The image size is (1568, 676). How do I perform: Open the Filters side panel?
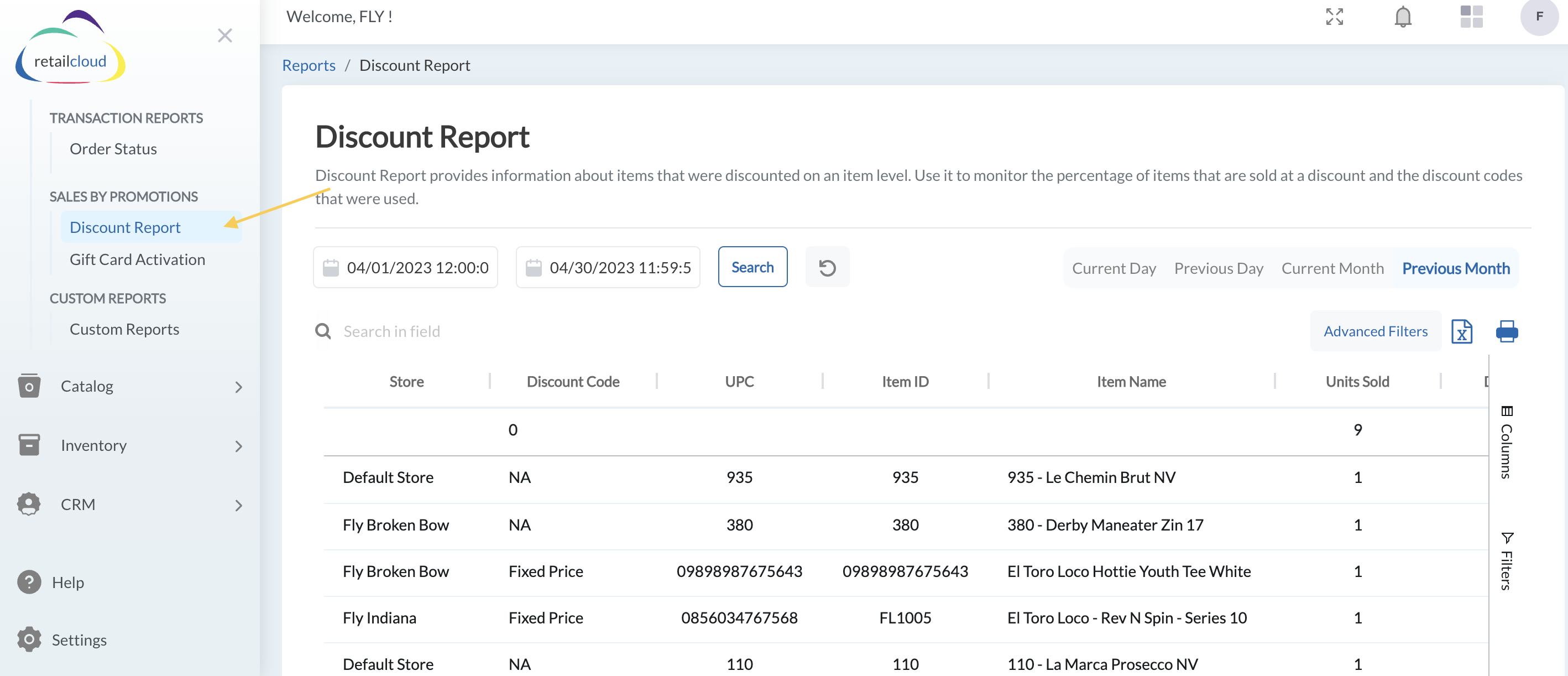[x=1506, y=561]
